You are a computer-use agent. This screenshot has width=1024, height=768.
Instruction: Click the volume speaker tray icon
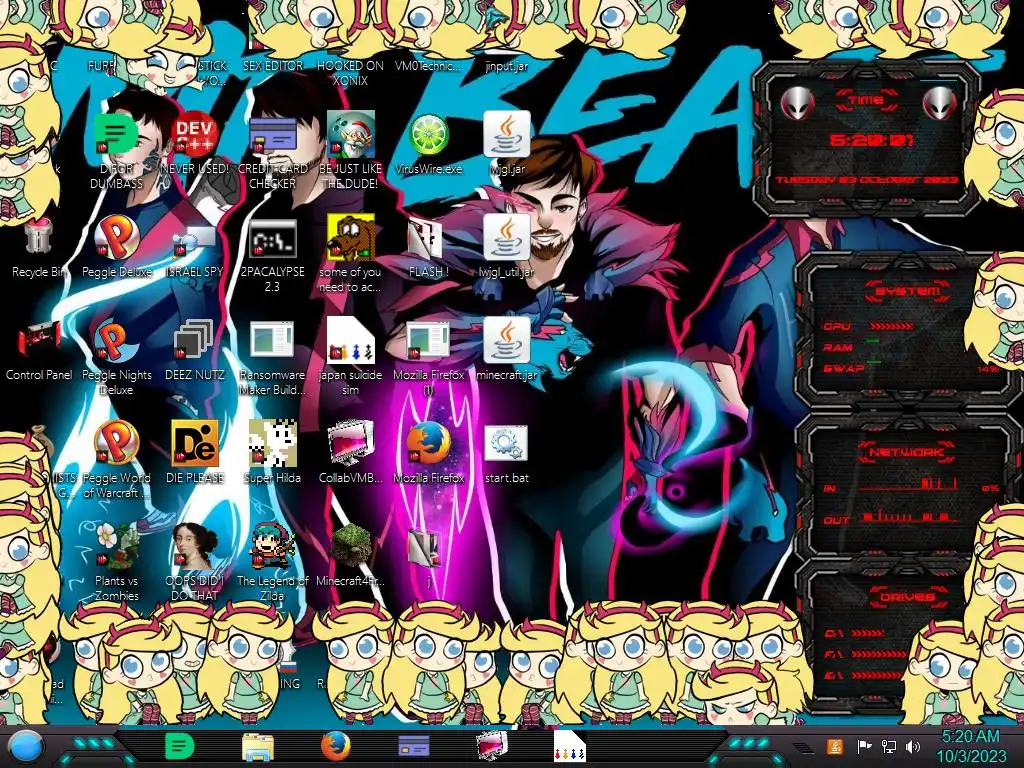(913, 746)
